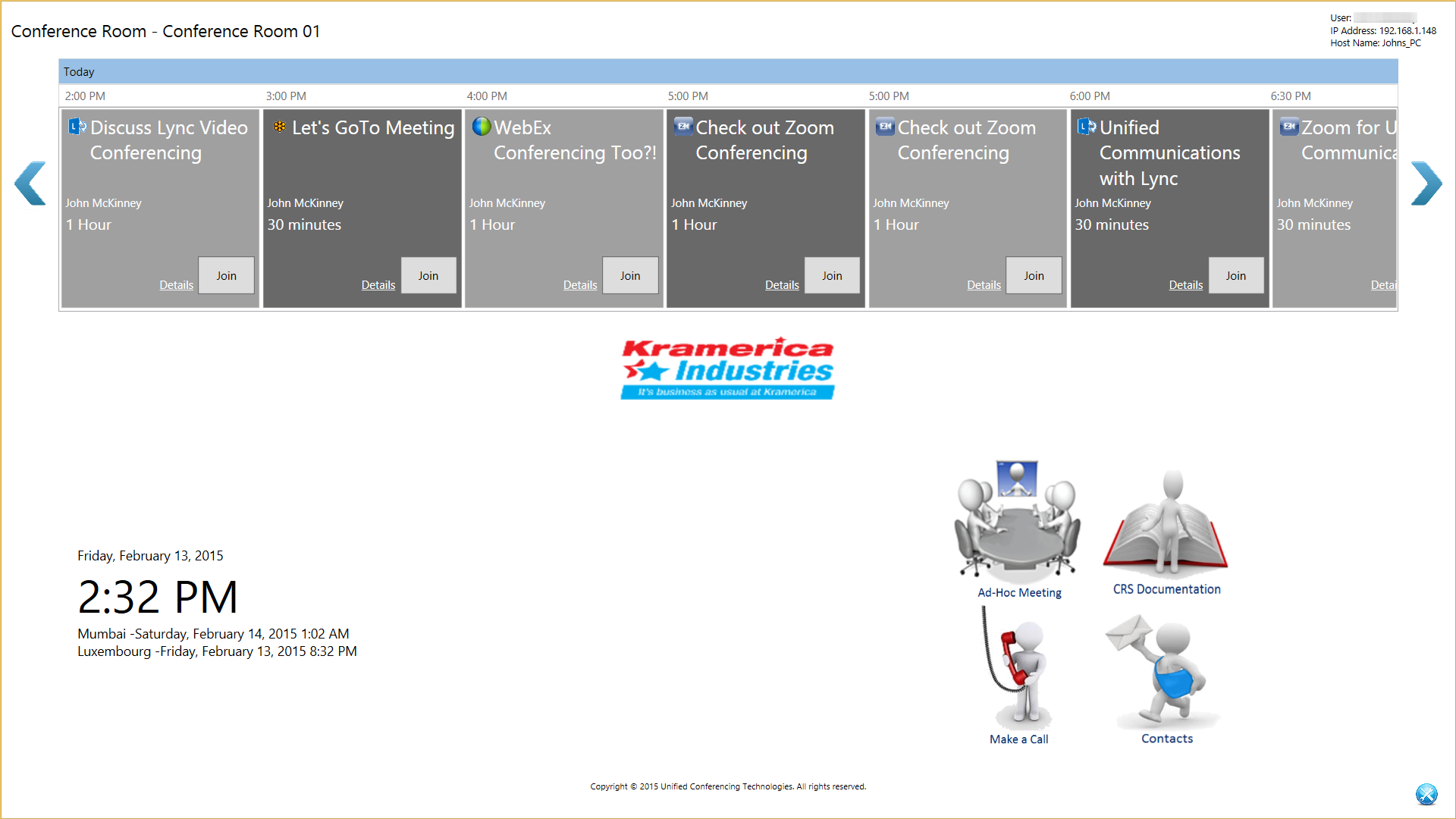Click the Ad-Hoc Meeting label
The width and height of the screenshot is (1456, 819).
tap(1019, 592)
